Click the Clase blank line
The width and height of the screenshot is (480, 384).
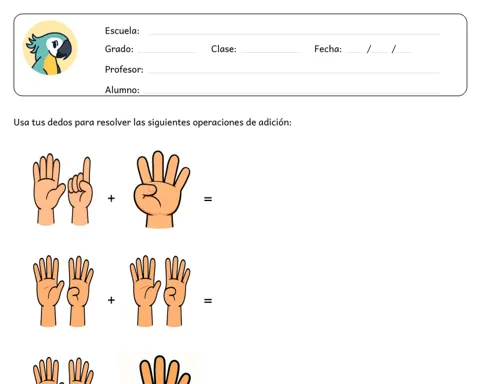270,51
